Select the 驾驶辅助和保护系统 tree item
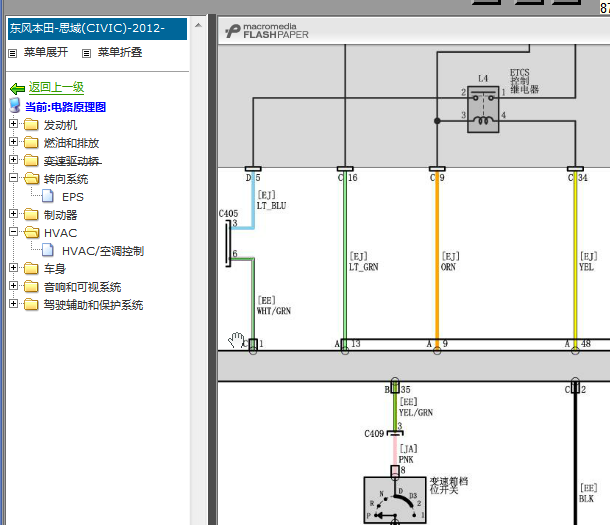Viewport: 610px width, 525px height. 93,305
